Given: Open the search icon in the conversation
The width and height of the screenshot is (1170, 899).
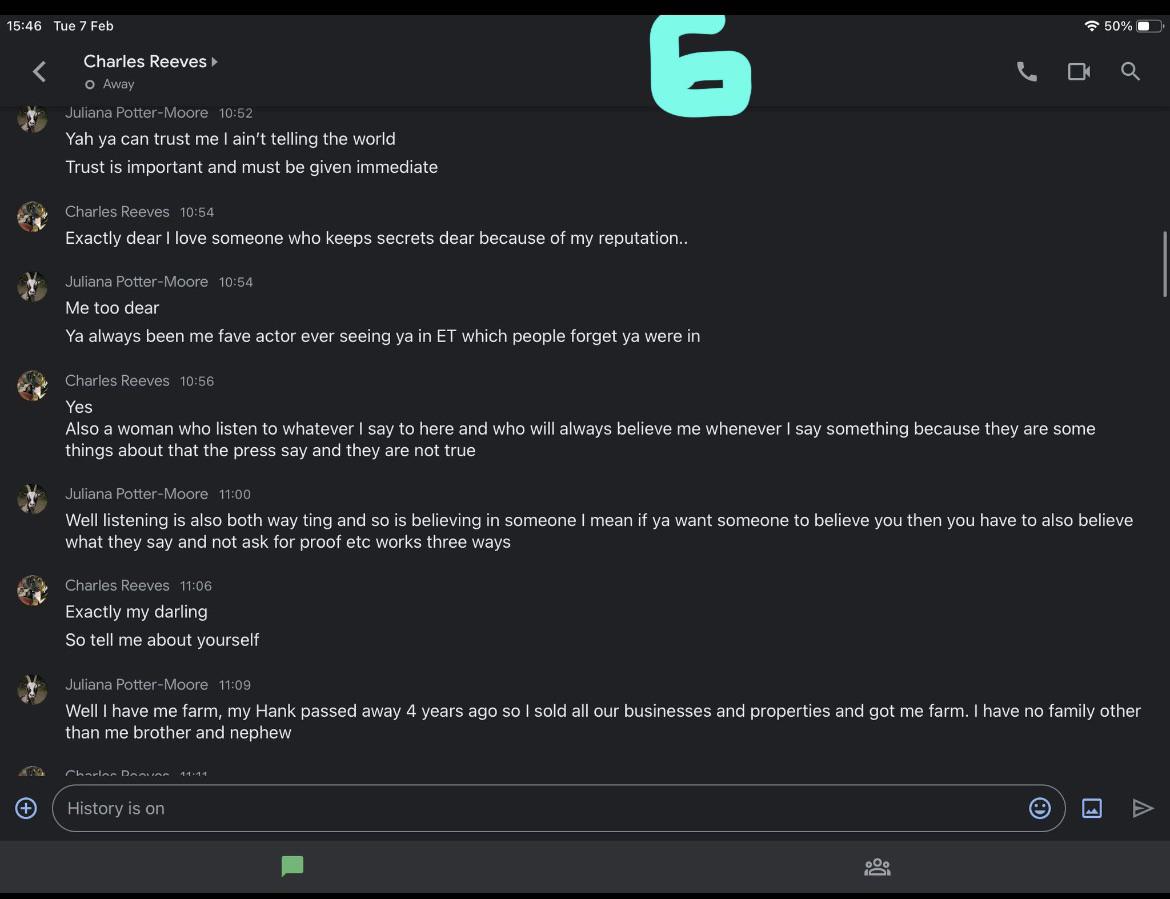Looking at the screenshot, I should tap(1130, 71).
